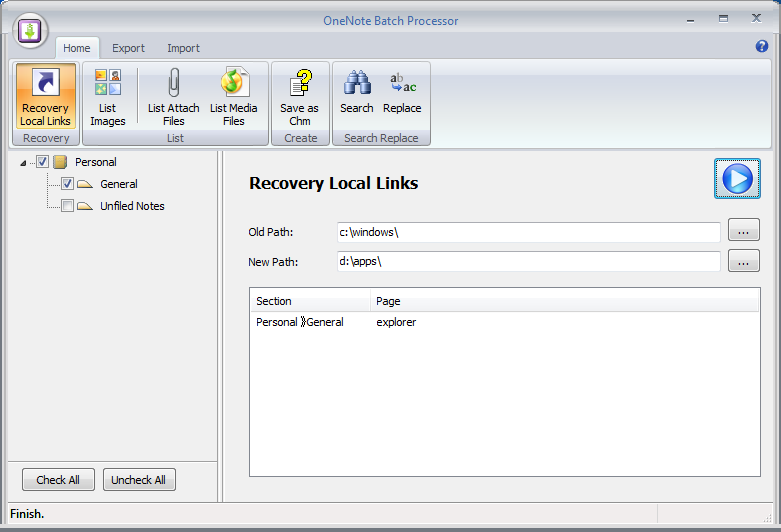This screenshot has height=532, width=781.
Task: Click into the Old Path input field
Action: click(528, 232)
